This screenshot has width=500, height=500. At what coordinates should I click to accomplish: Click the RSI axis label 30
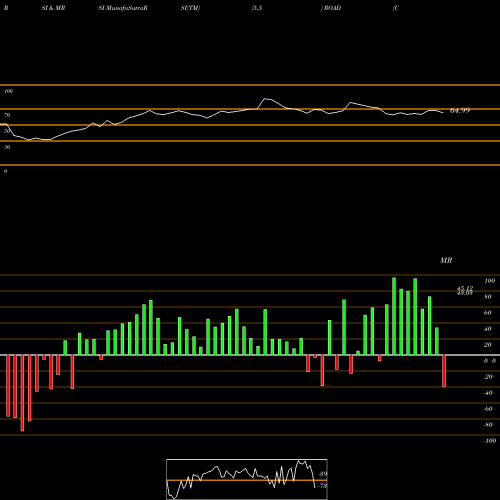click(x=7, y=147)
